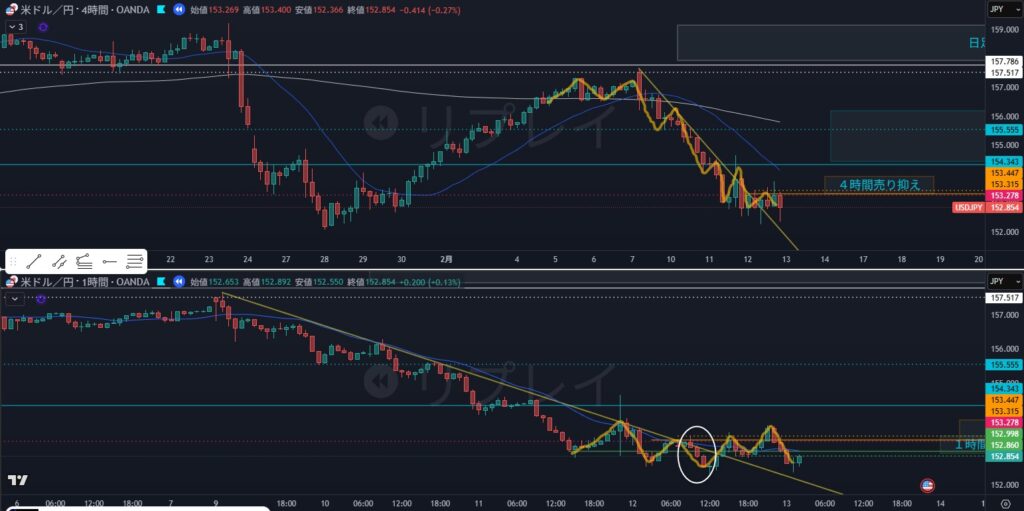Image resolution: width=1024 pixels, height=511 pixels.
Task: Click the TradingView logo
Action: 17,480
